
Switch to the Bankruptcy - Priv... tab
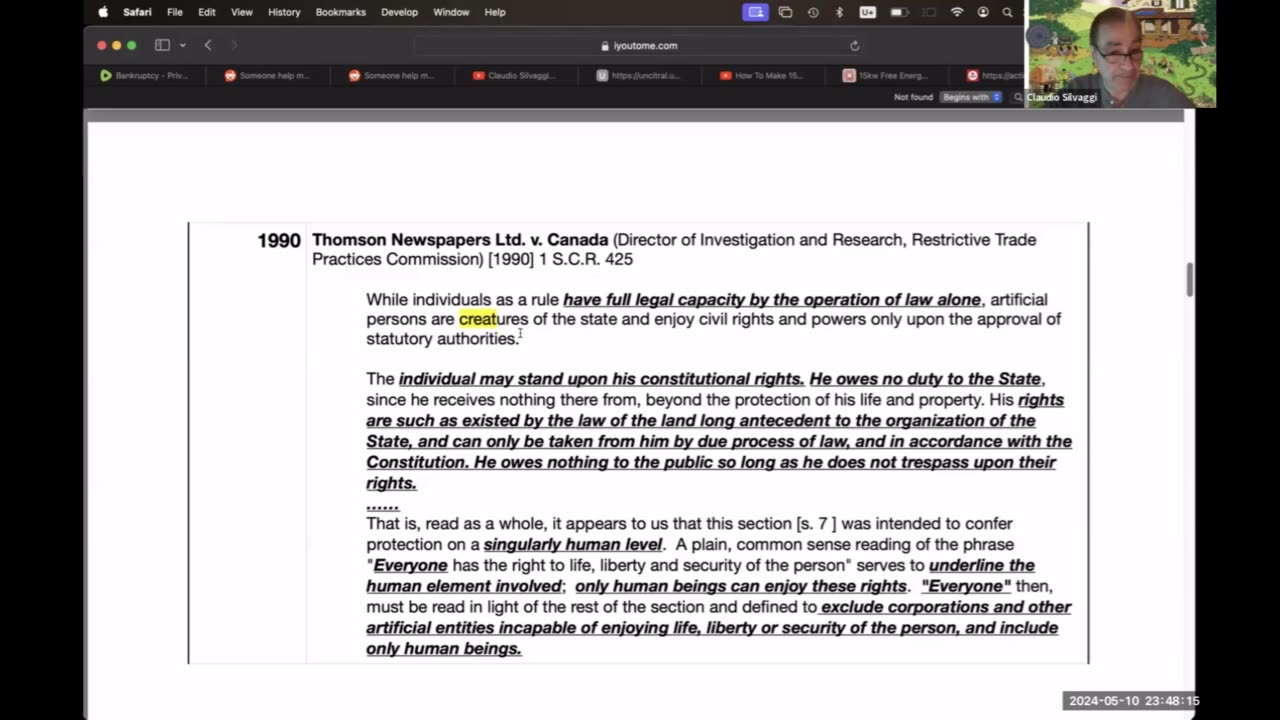145,75
